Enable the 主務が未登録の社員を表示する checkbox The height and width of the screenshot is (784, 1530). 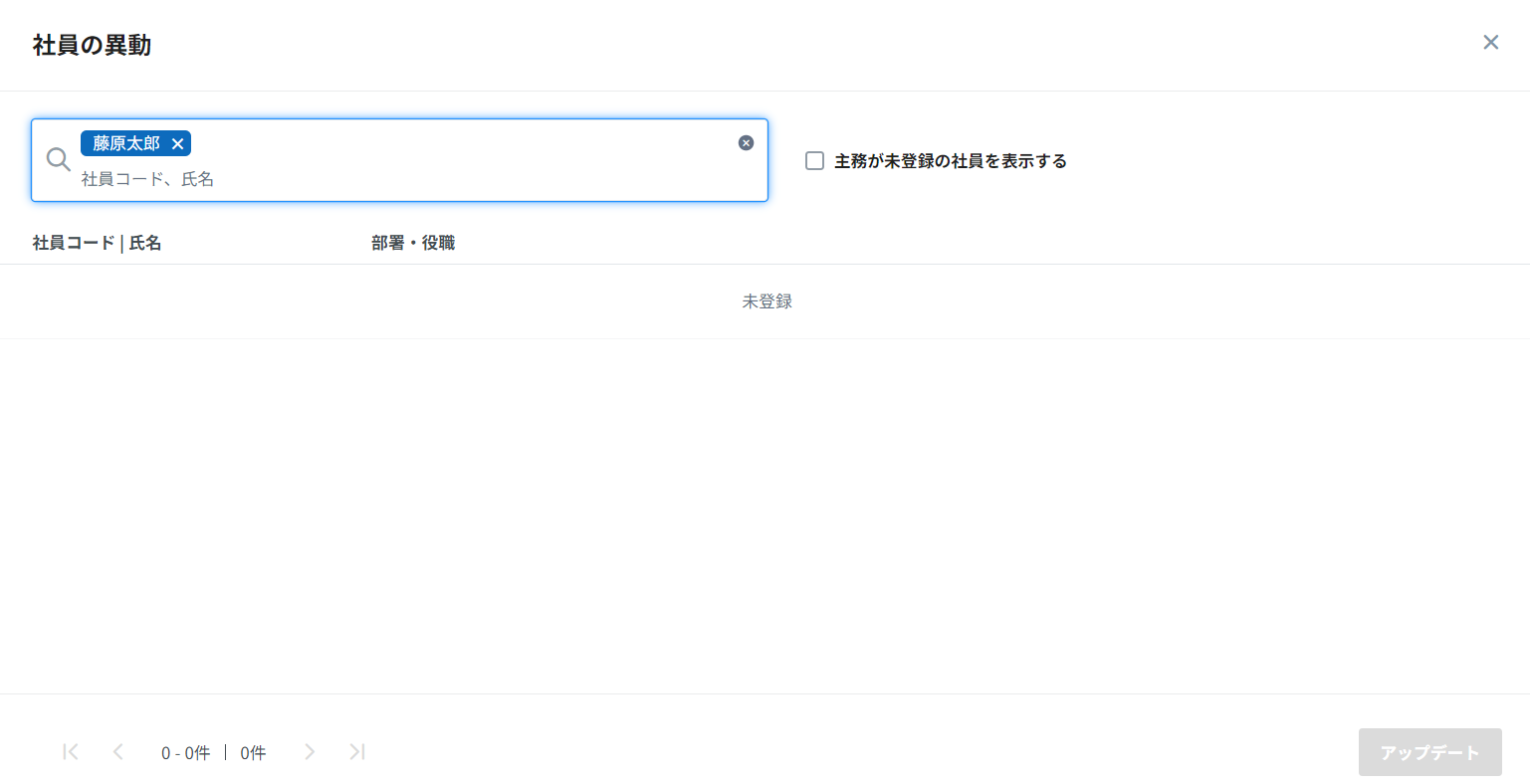pyautogui.click(x=814, y=161)
